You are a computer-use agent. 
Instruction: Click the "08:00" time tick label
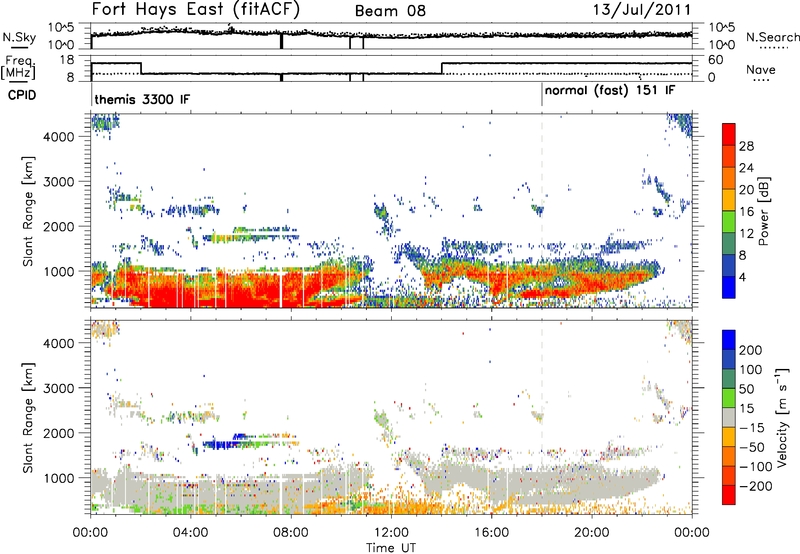(291, 533)
